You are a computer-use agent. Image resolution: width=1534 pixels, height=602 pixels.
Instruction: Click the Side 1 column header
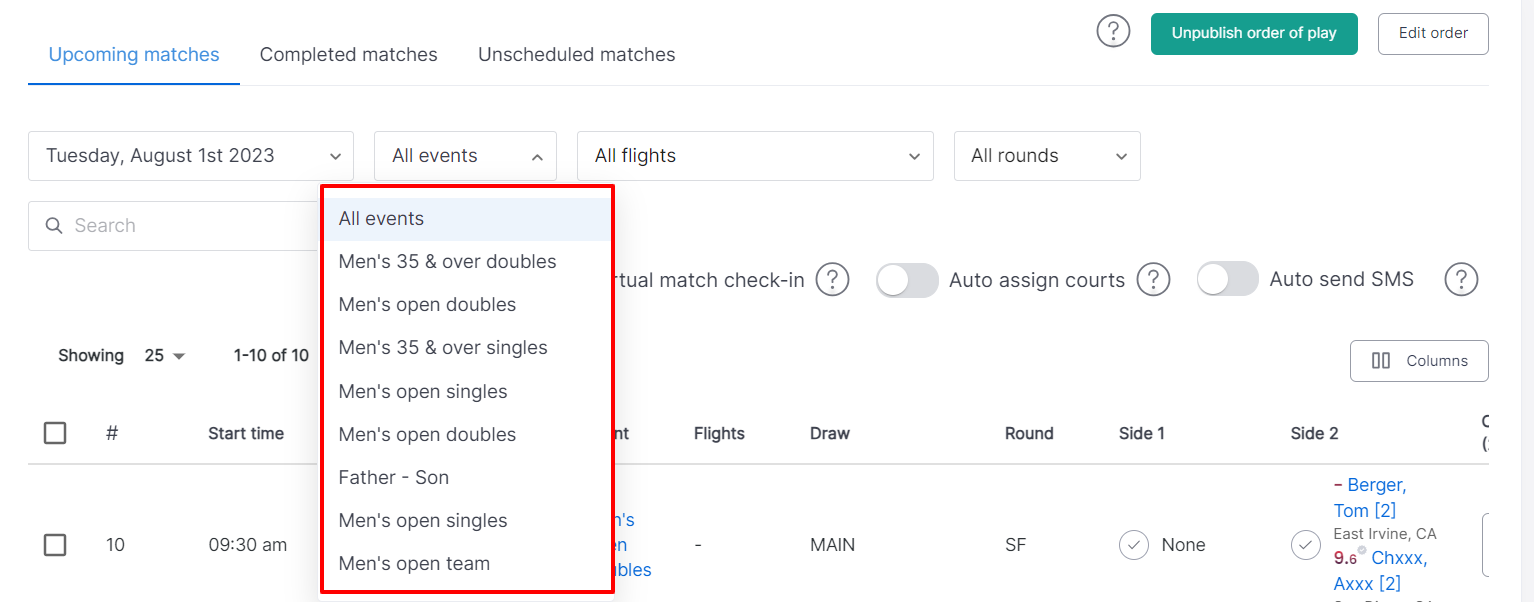tap(1142, 434)
